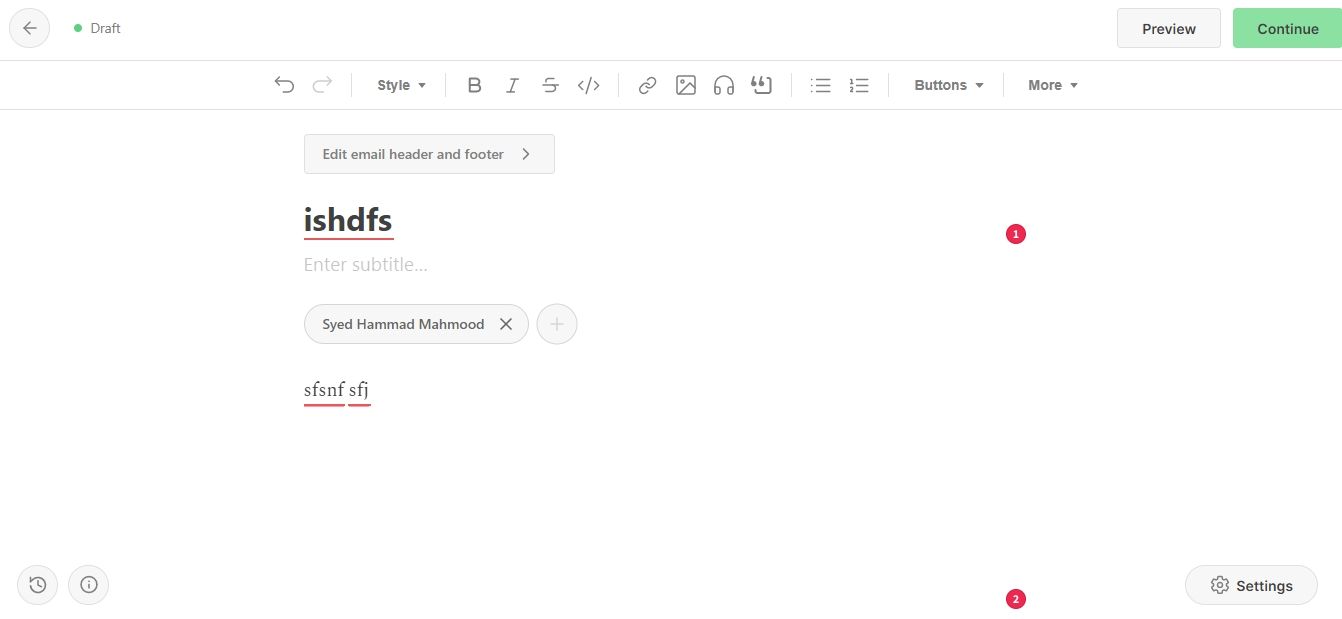1342x619 pixels.
Task: Toggle italic formatting
Action: [512, 85]
